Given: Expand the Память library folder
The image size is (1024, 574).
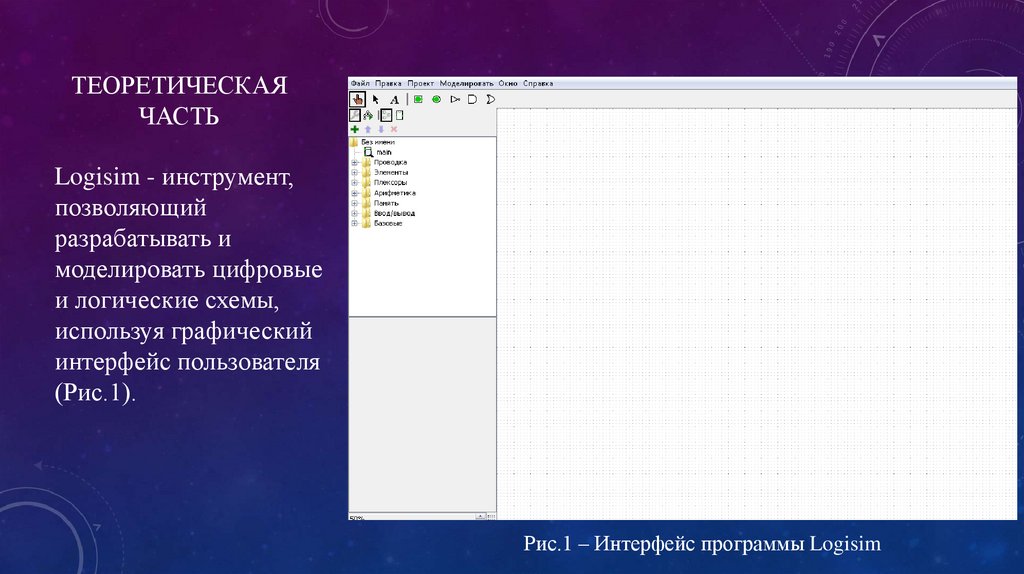Looking at the screenshot, I should pyautogui.click(x=354, y=203).
